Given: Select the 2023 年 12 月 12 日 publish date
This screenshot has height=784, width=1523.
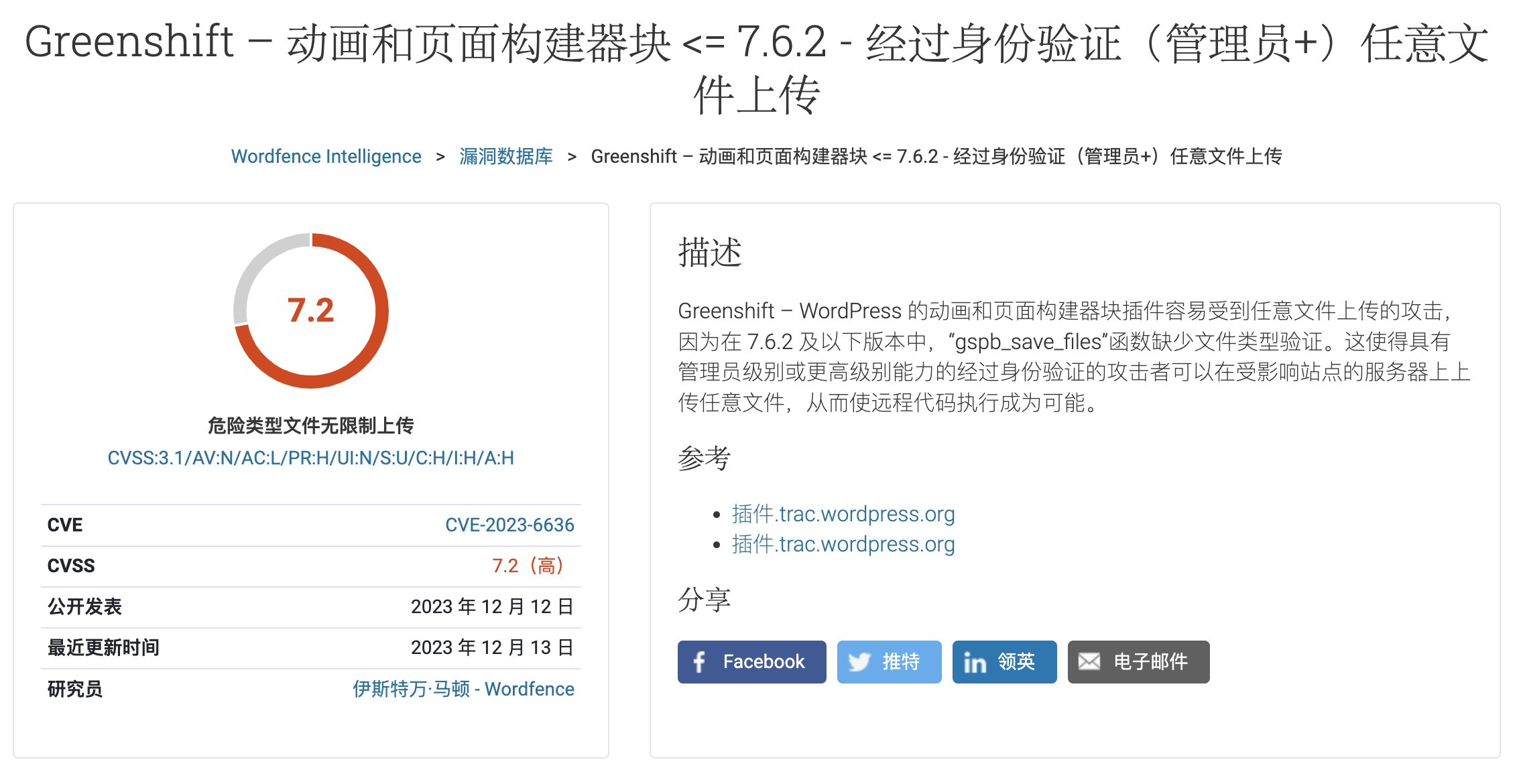Looking at the screenshot, I should [493, 606].
